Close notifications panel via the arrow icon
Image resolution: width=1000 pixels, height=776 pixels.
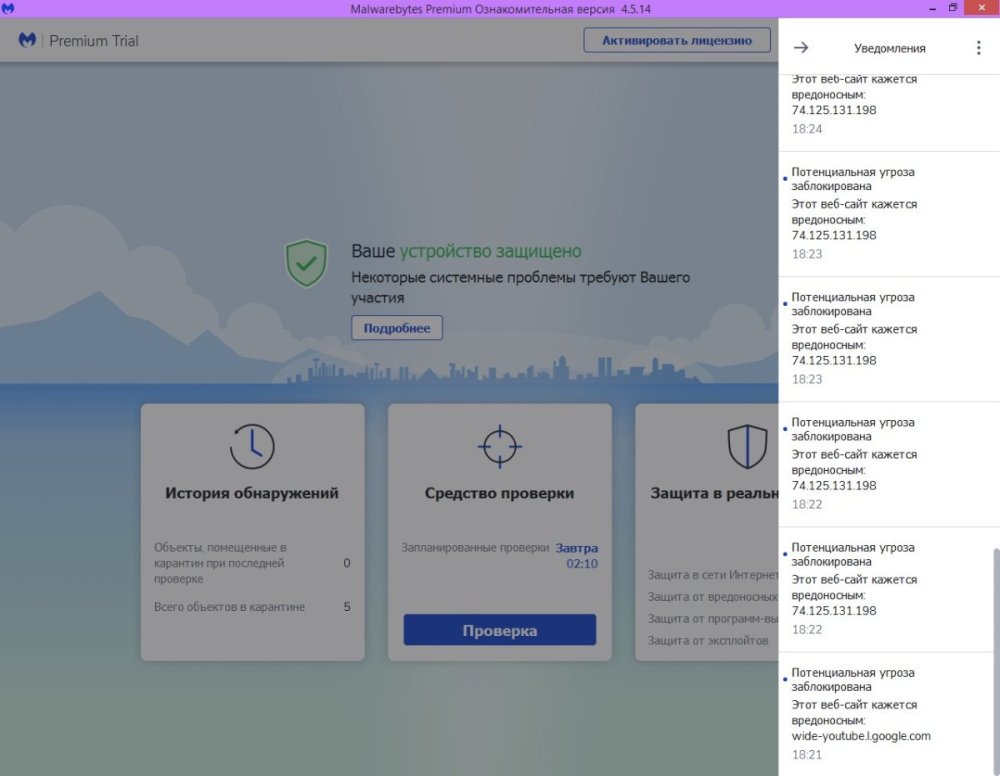pyautogui.click(x=800, y=47)
